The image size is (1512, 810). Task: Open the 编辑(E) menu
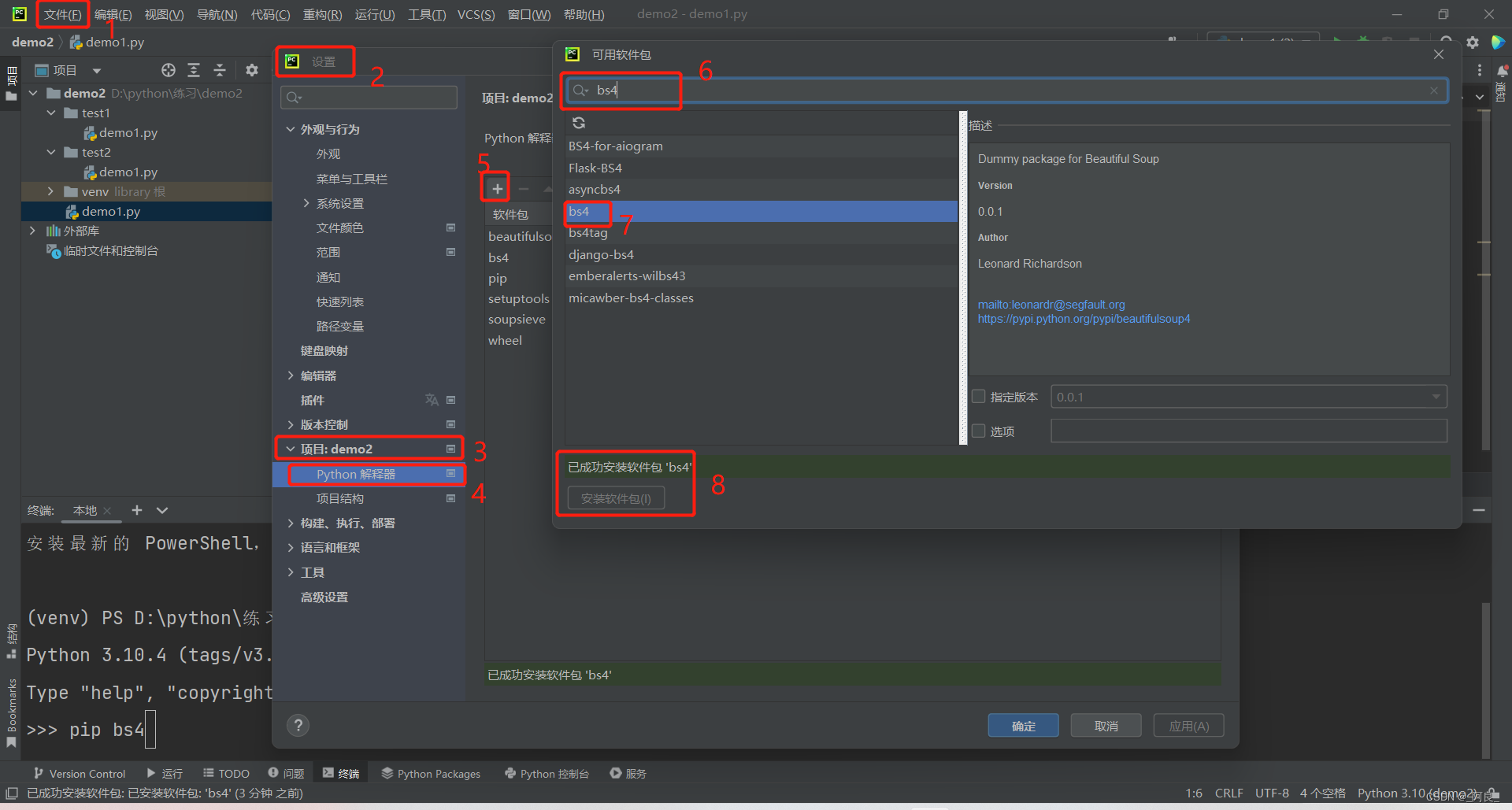(x=113, y=14)
